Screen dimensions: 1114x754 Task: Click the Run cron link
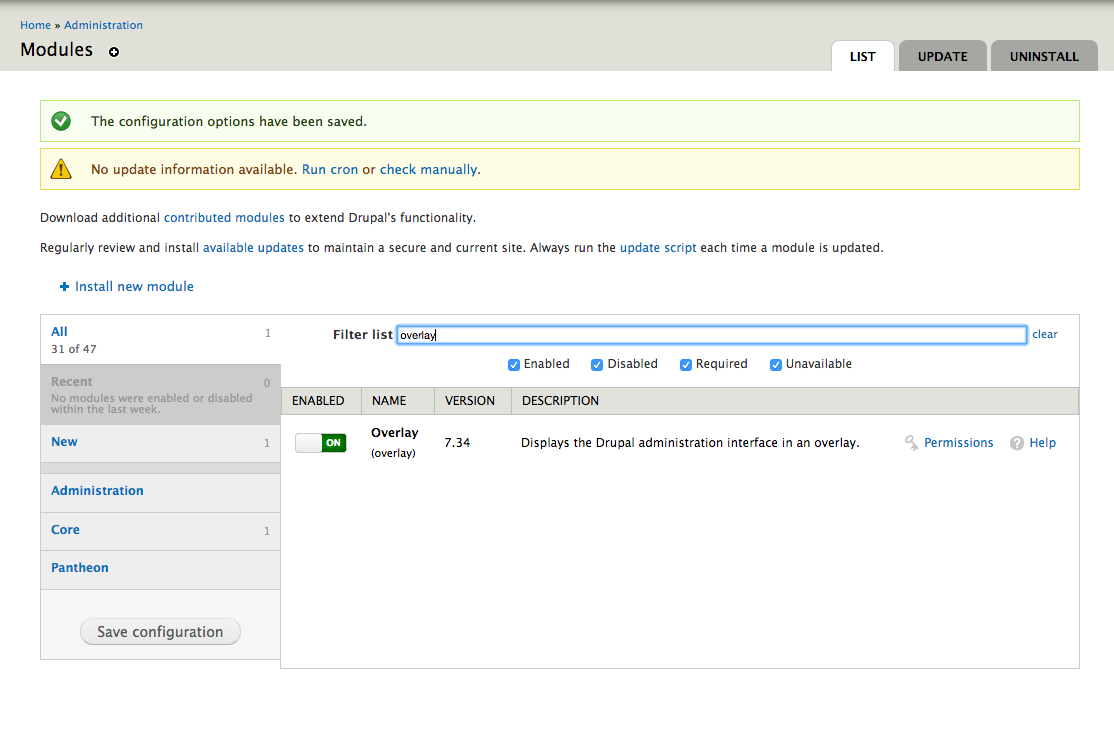(330, 169)
